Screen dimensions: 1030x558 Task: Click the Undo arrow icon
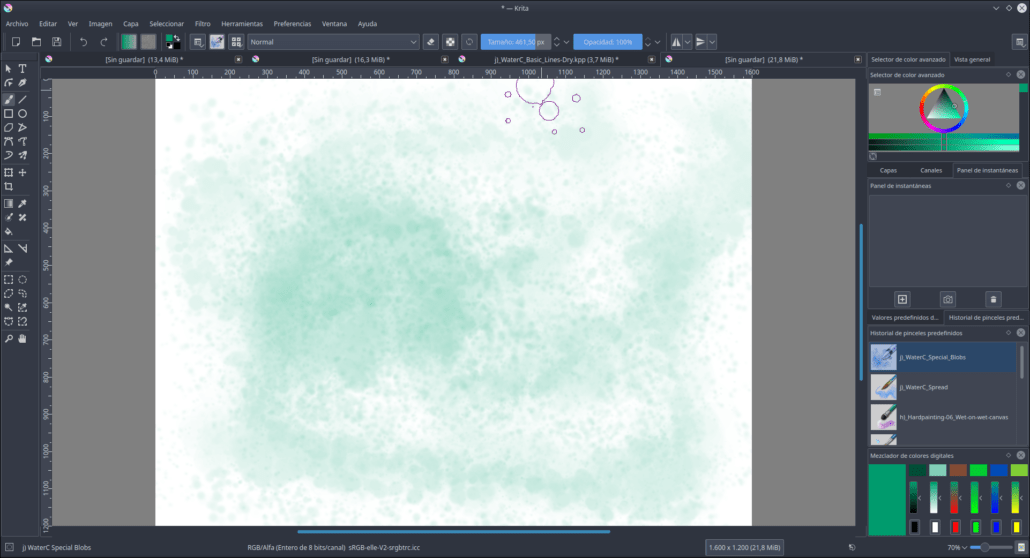(83, 42)
